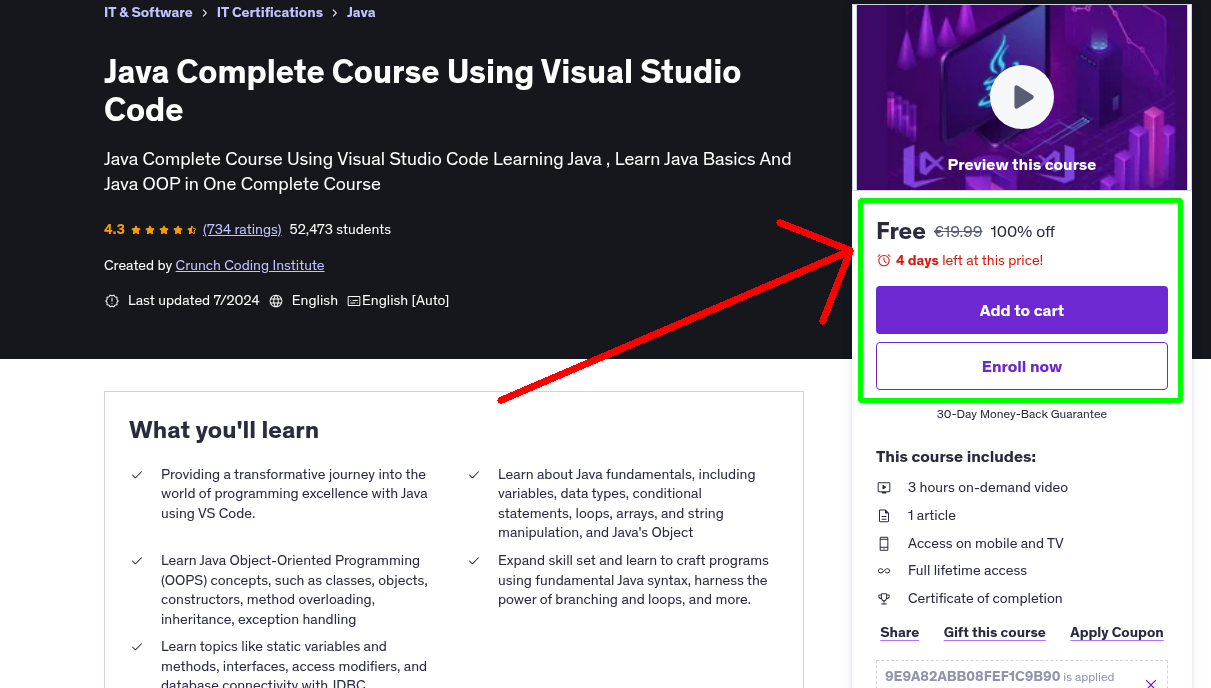Click the '52,473 students' text
The image size is (1211, 688).
[340, 229]
